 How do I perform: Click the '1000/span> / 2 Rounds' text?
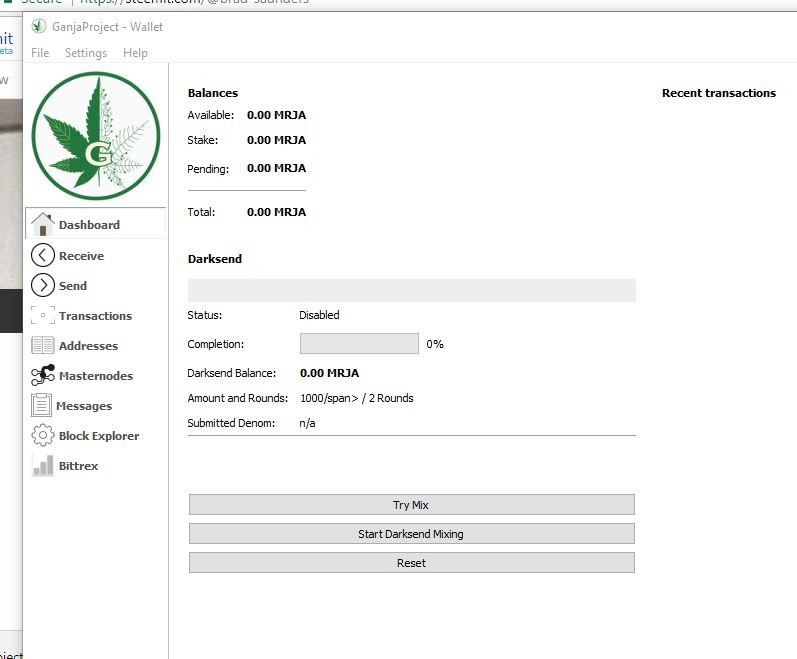pyautogui.click(x=357, y=398)
